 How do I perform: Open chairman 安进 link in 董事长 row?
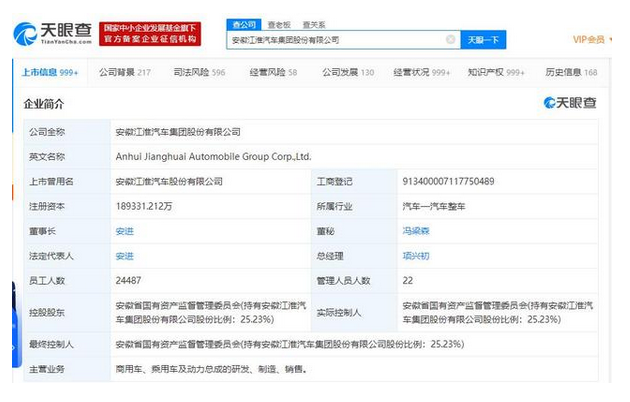125,231
